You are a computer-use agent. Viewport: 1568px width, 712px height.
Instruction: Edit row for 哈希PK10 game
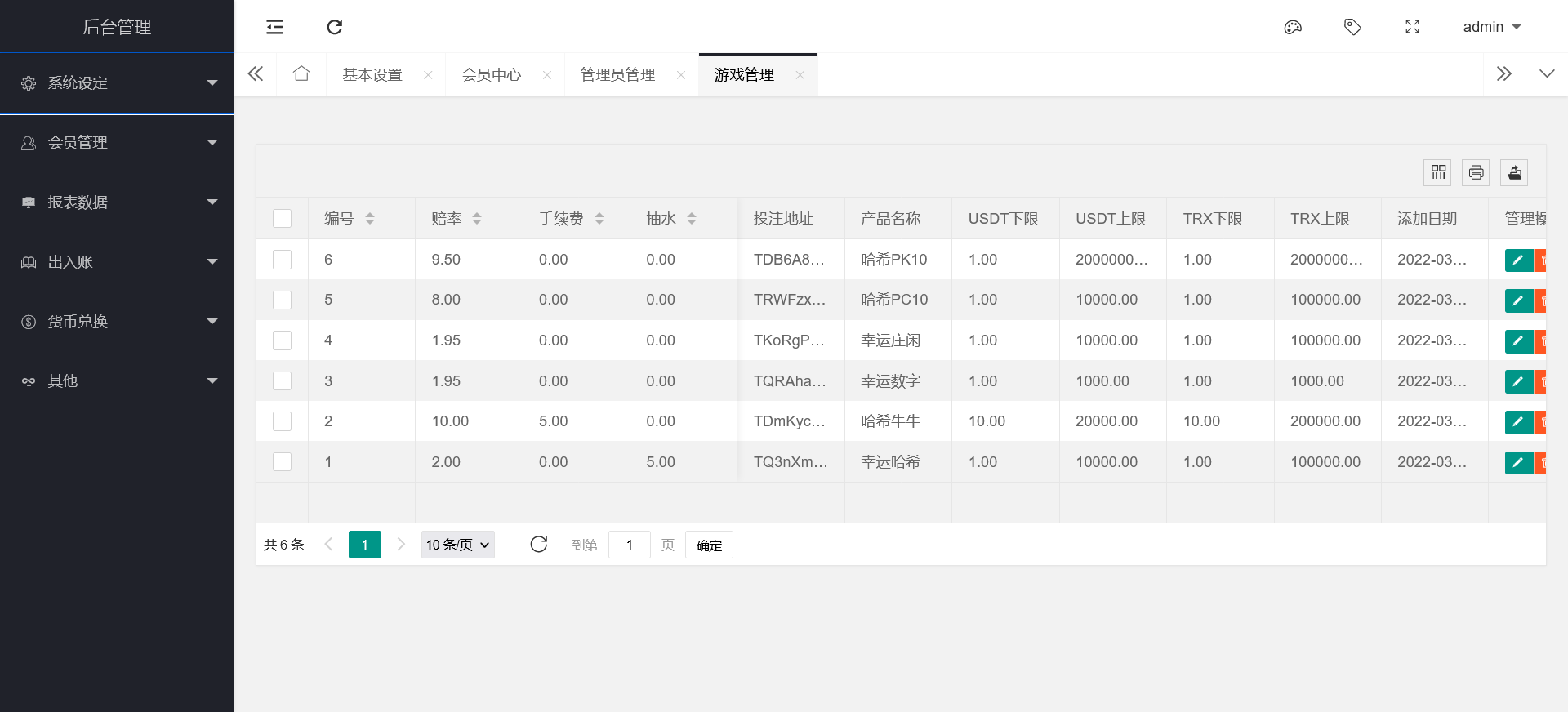[1517, 260]
